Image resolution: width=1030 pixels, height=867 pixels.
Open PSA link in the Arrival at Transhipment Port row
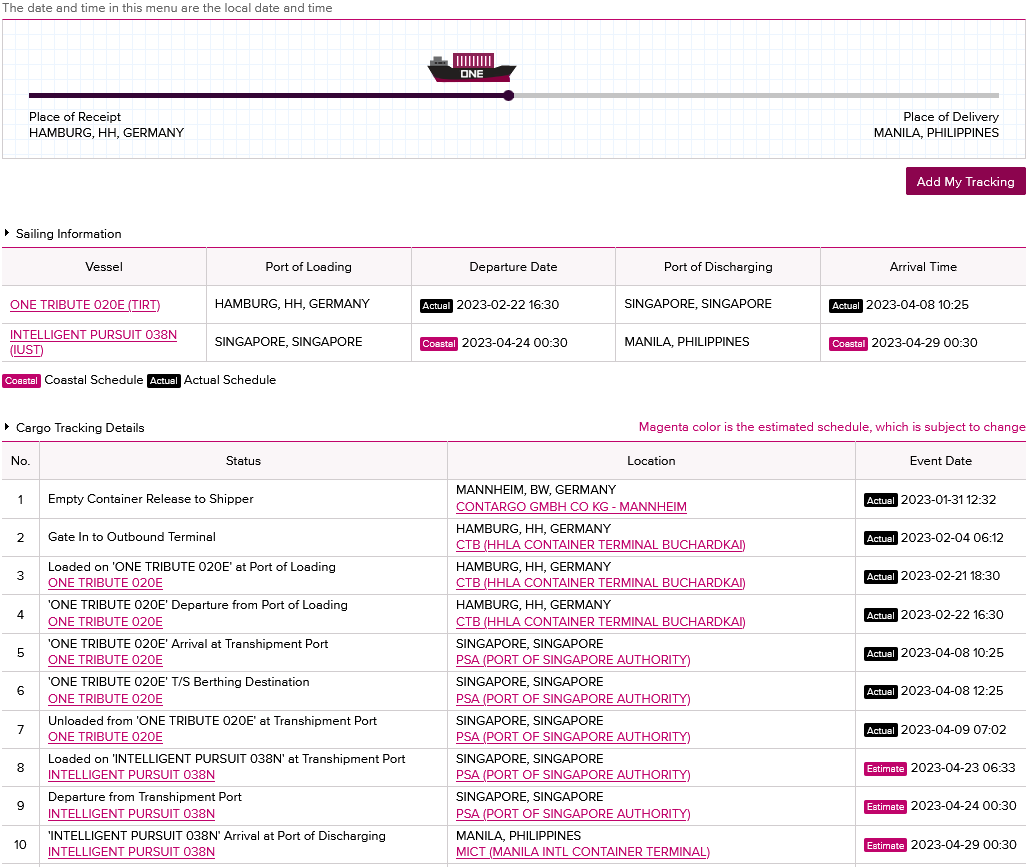coord(573,660)
